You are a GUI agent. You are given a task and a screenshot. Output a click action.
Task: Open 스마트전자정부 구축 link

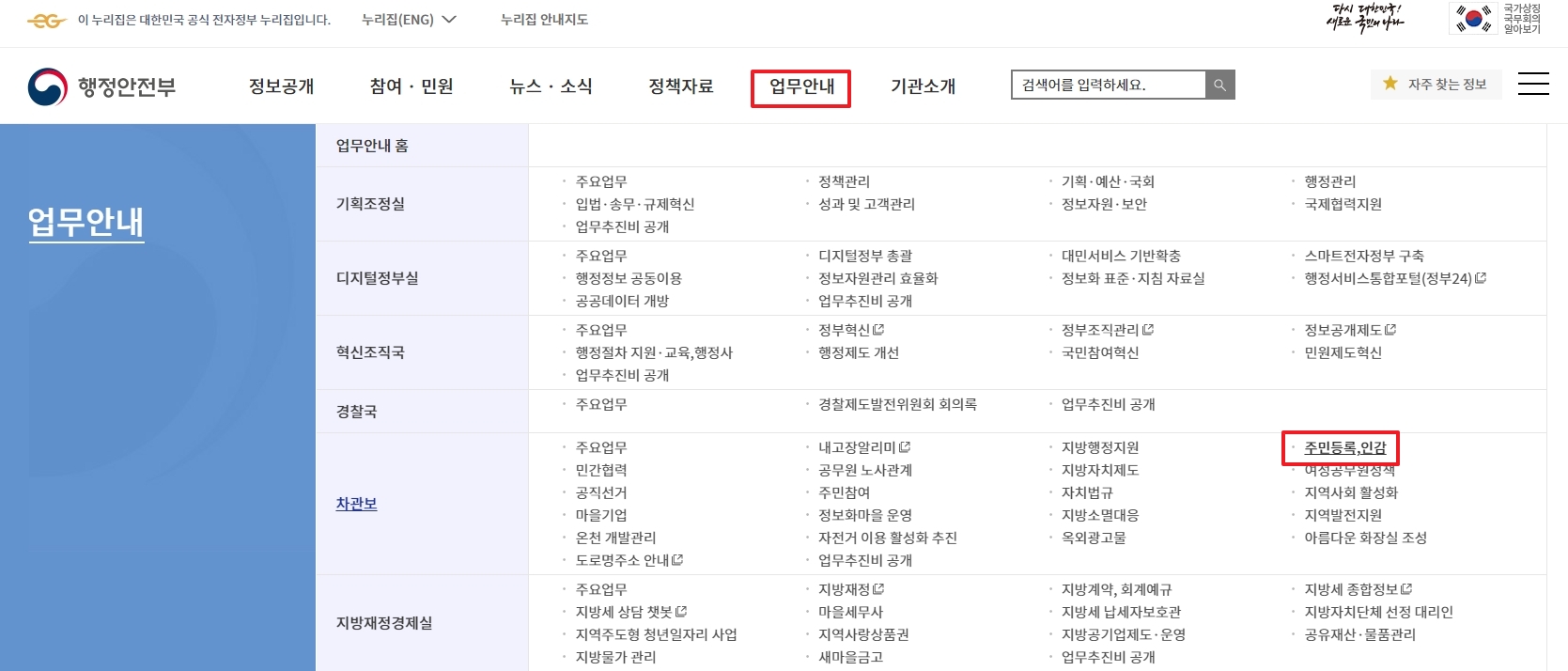pos(1364,256)
